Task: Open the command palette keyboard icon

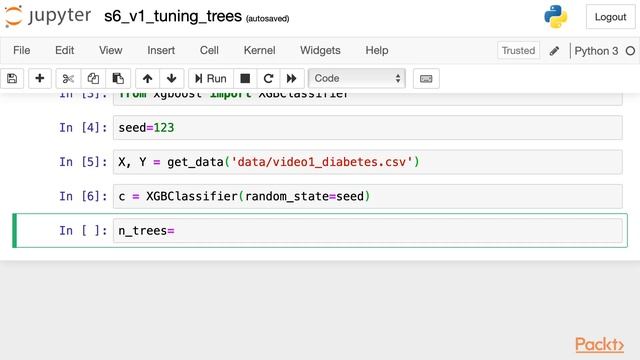Action: pyautogui.click(x=426, y=79)
